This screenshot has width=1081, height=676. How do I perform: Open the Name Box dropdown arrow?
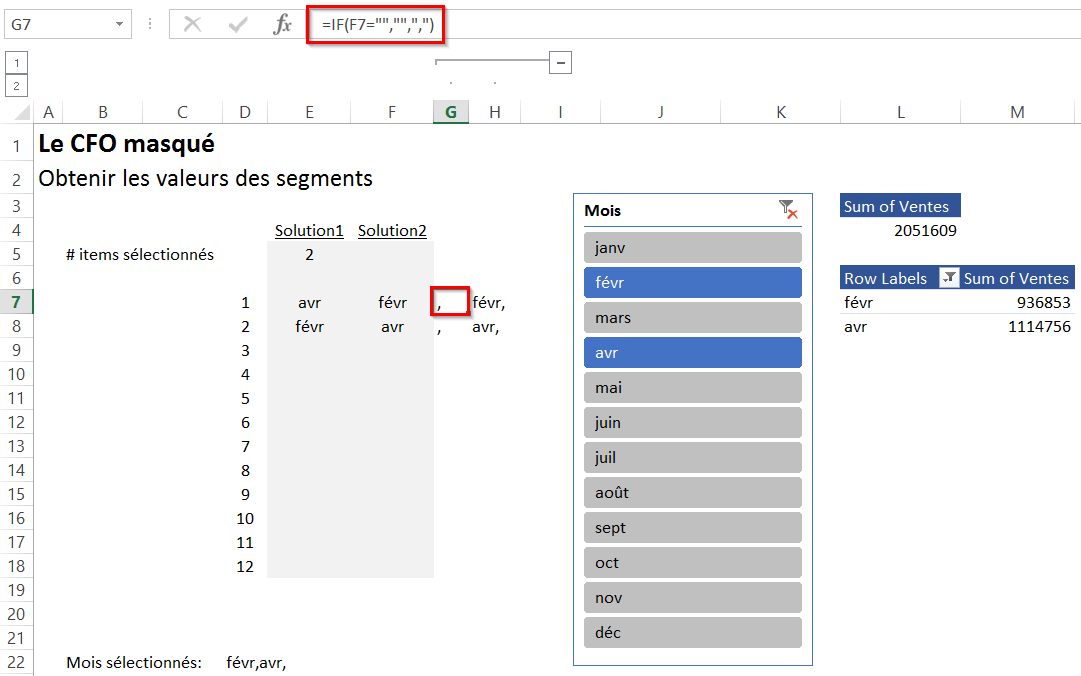[119, 25]
